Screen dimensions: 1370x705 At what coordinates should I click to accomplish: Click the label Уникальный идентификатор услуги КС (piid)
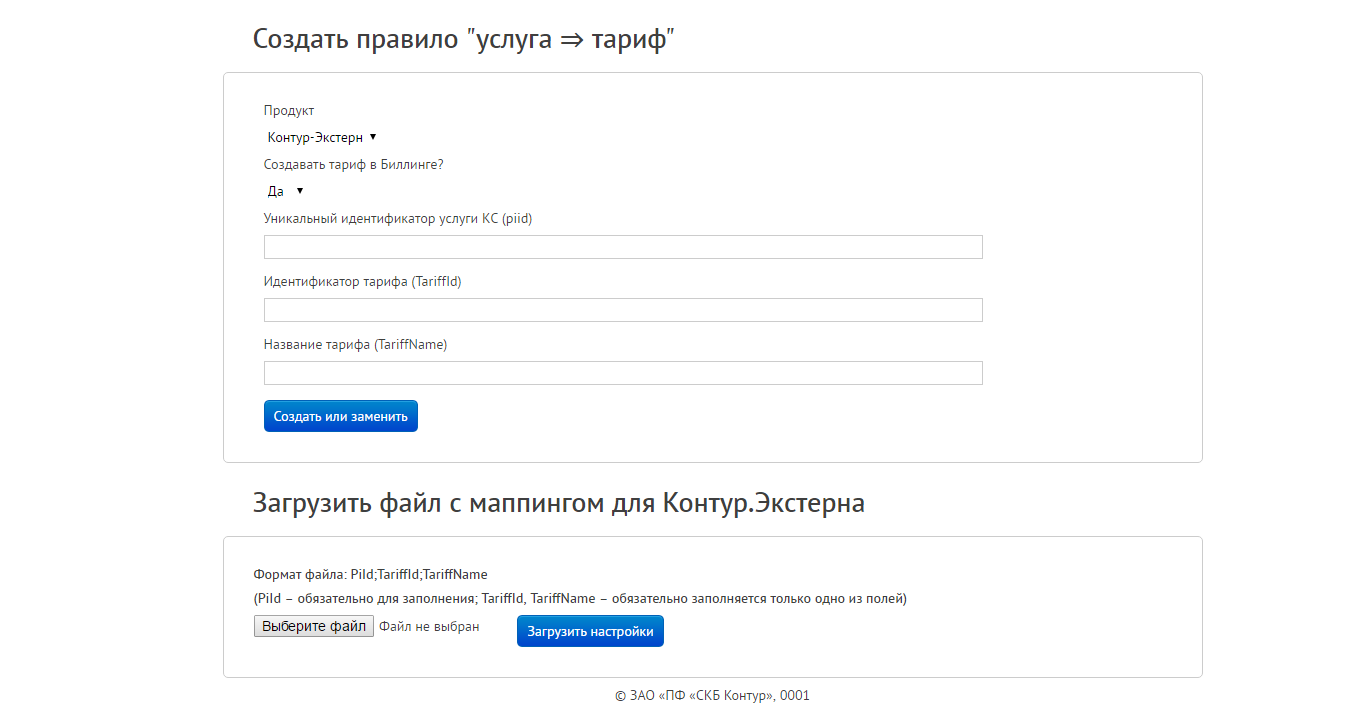click(x=398, y=218)
